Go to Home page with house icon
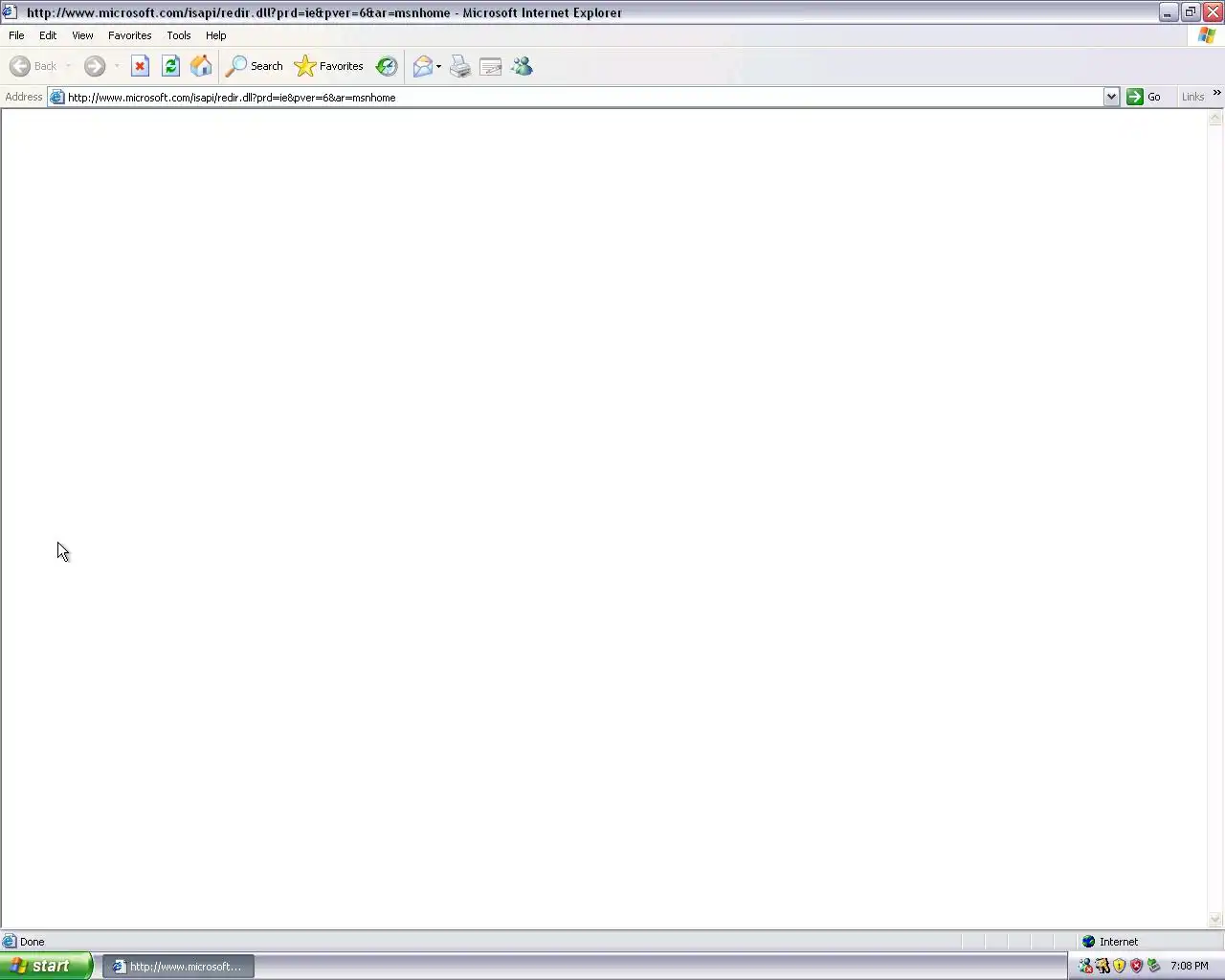Image resolution: width=1225 pixels, height=980 pixels. (x=201, y=66)
